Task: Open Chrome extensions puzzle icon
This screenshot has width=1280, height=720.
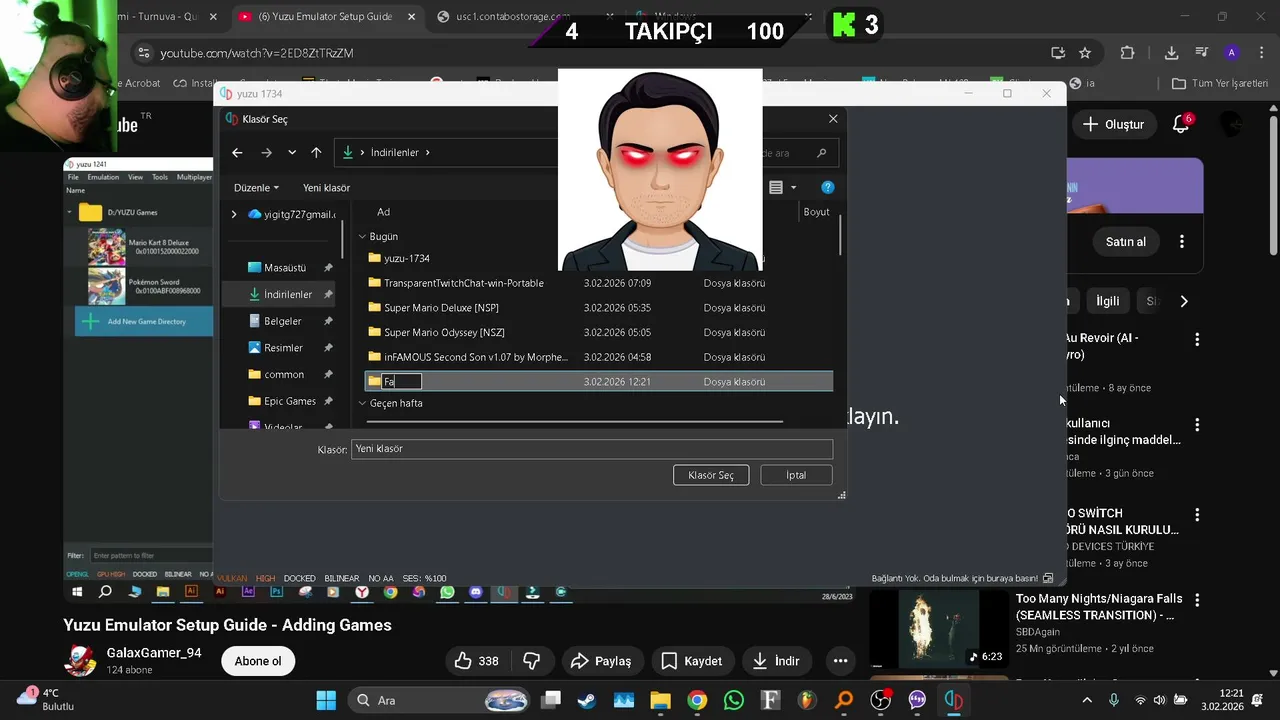Action: [1128, 53]
